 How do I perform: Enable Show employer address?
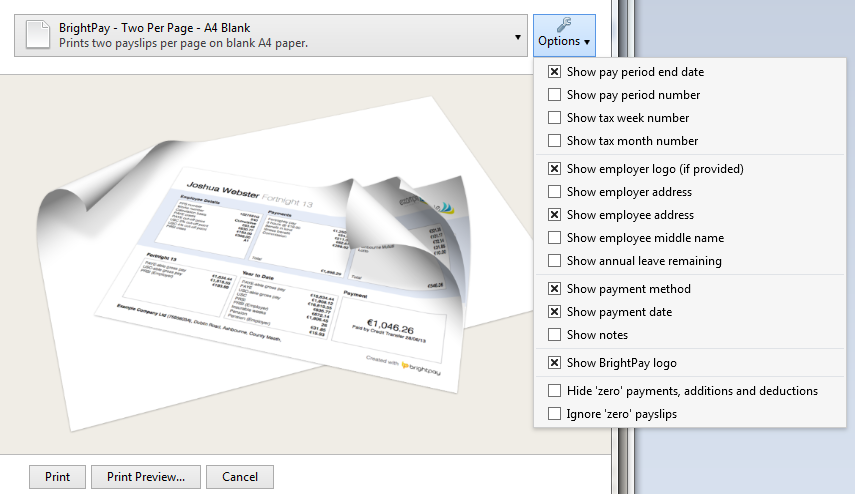(x=554, y=192)
